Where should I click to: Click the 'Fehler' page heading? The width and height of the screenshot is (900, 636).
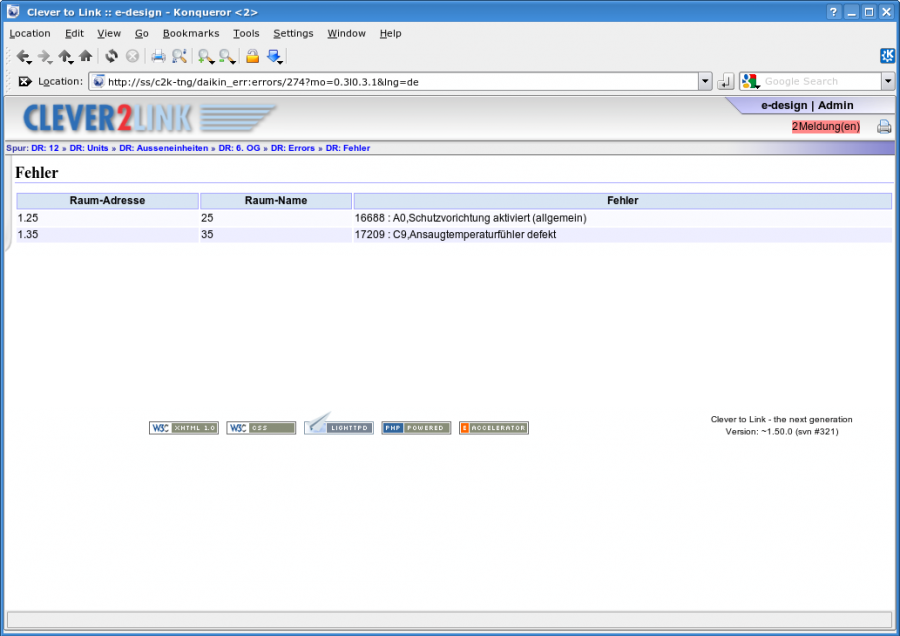[37, 172]
